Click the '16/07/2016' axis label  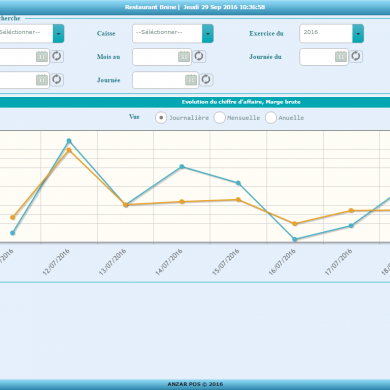click(x=282, y=262)
